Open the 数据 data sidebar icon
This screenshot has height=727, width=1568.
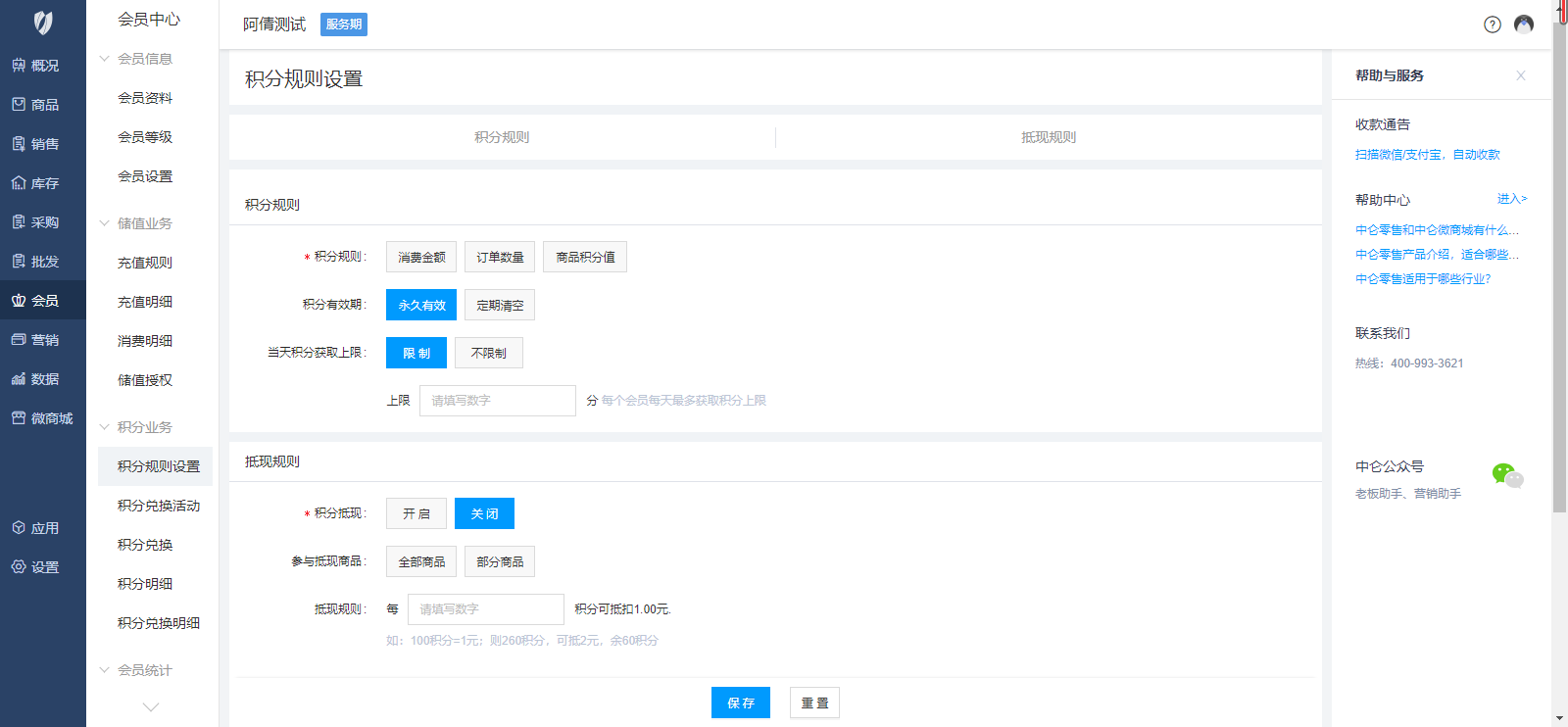point(19,379)
